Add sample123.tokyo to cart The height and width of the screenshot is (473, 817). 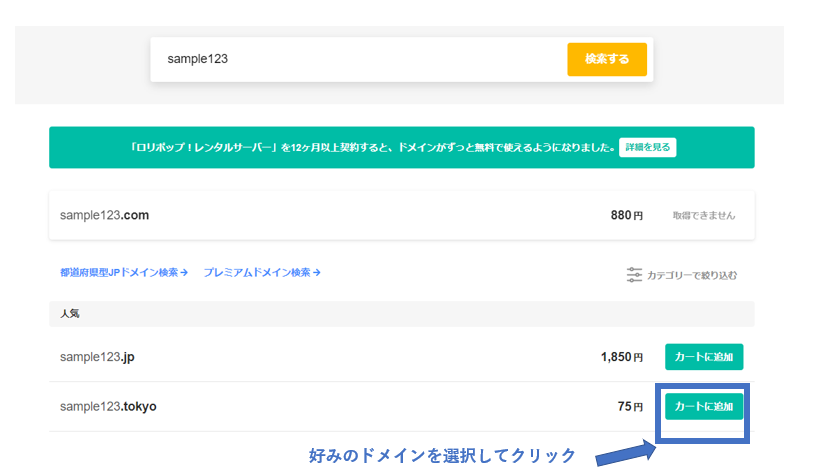click(704, 406)
